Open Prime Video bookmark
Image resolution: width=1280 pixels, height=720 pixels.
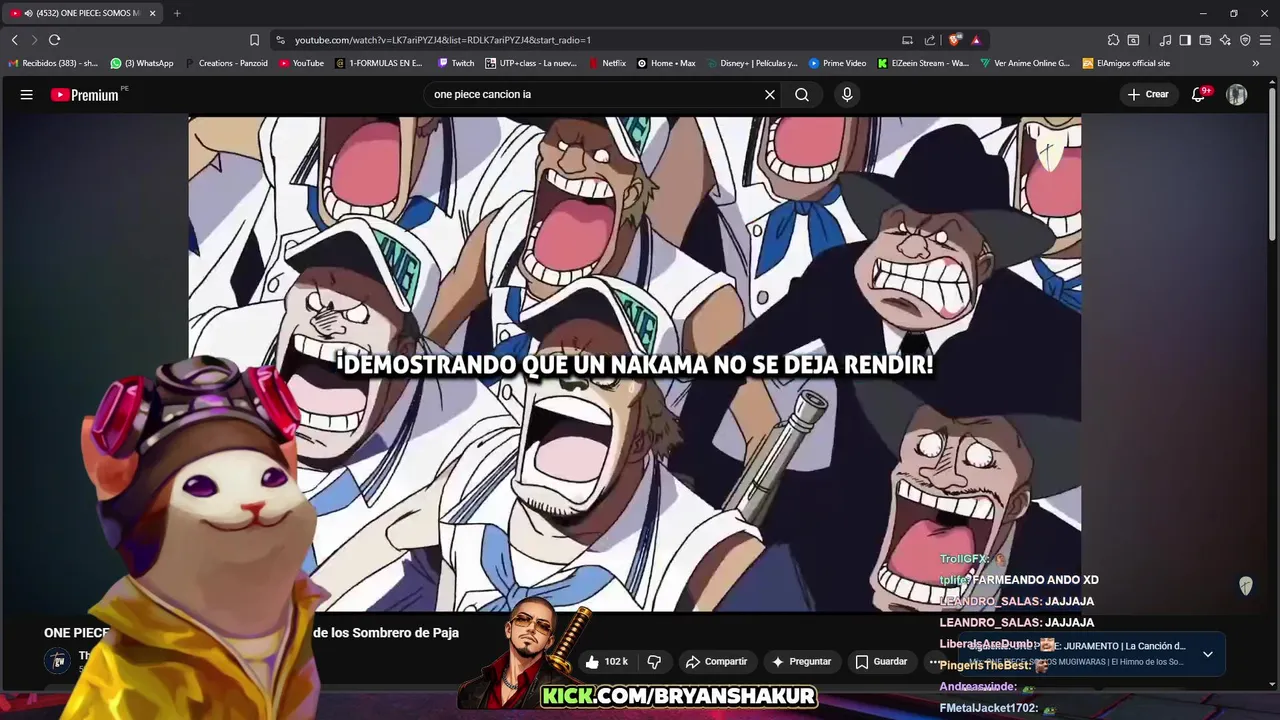[x=838, y=63]
